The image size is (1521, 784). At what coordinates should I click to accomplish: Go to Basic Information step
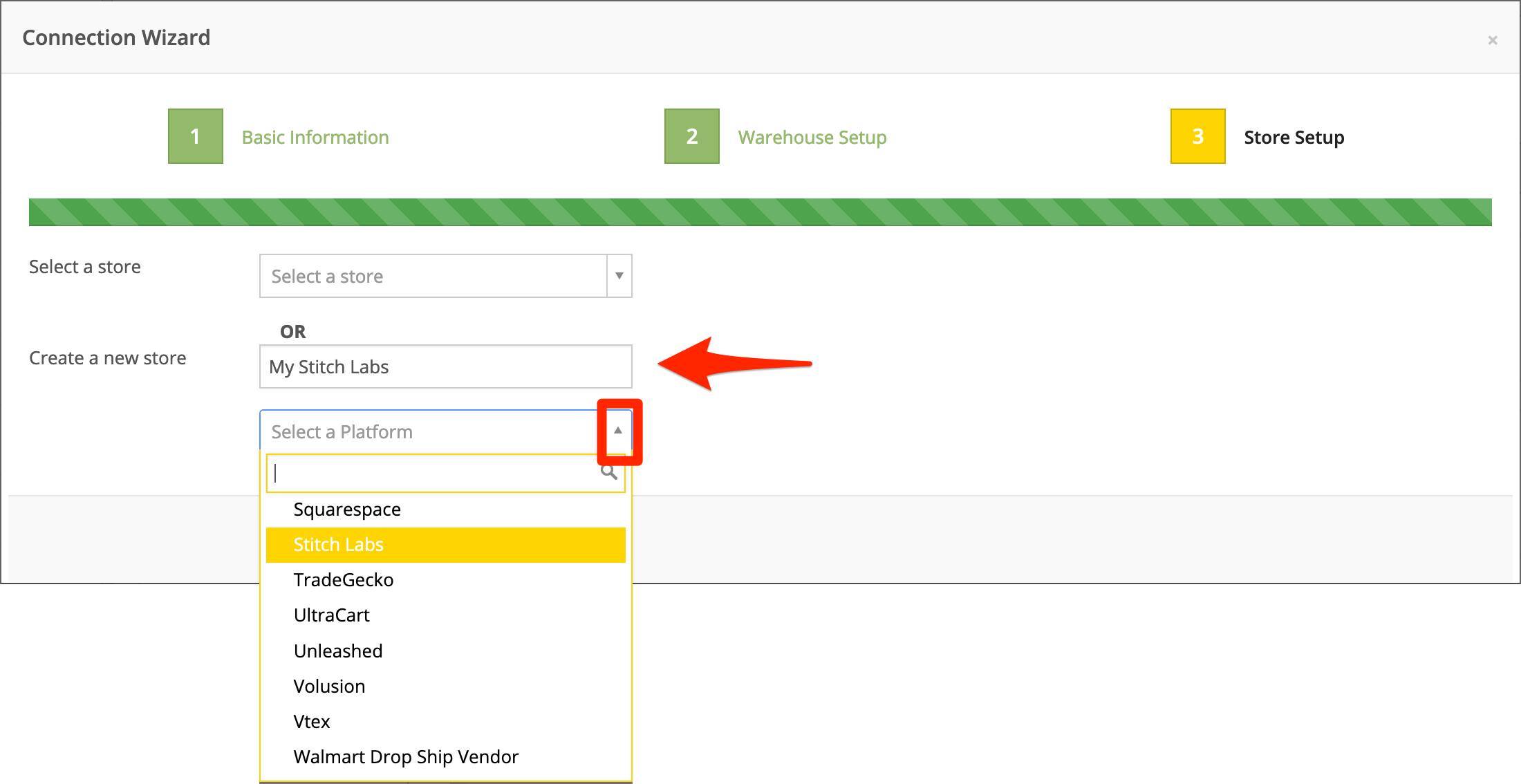click(315, 137)
